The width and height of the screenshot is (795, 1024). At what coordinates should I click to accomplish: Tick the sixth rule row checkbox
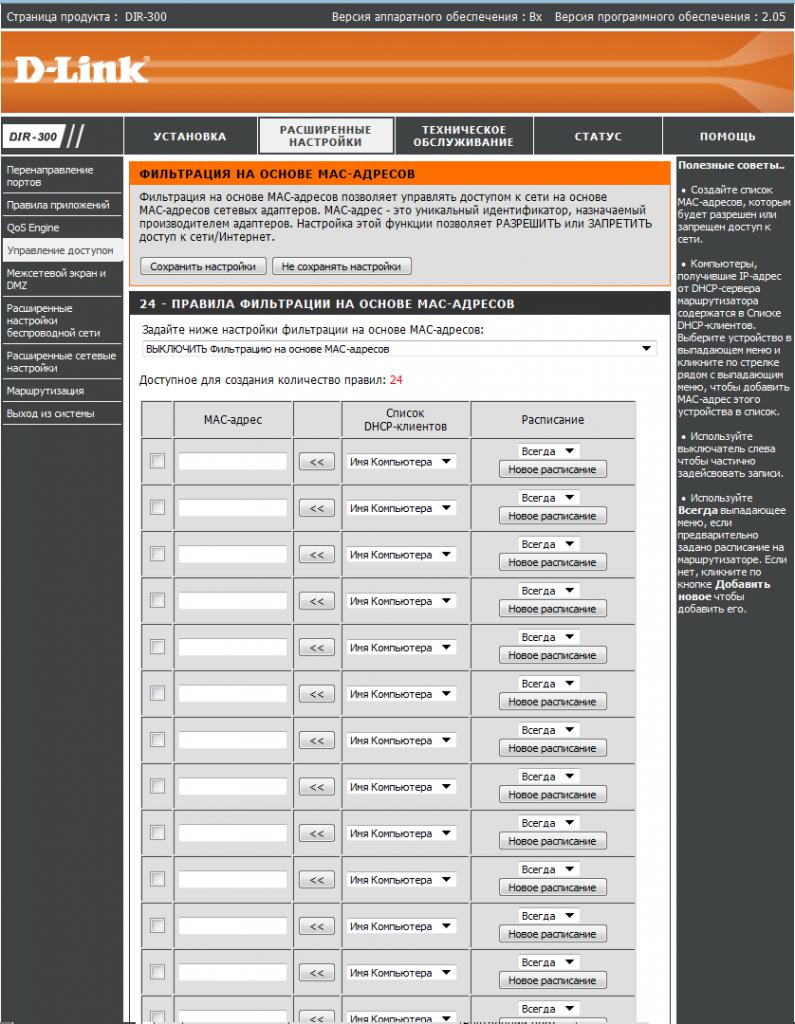pos(157,693)
